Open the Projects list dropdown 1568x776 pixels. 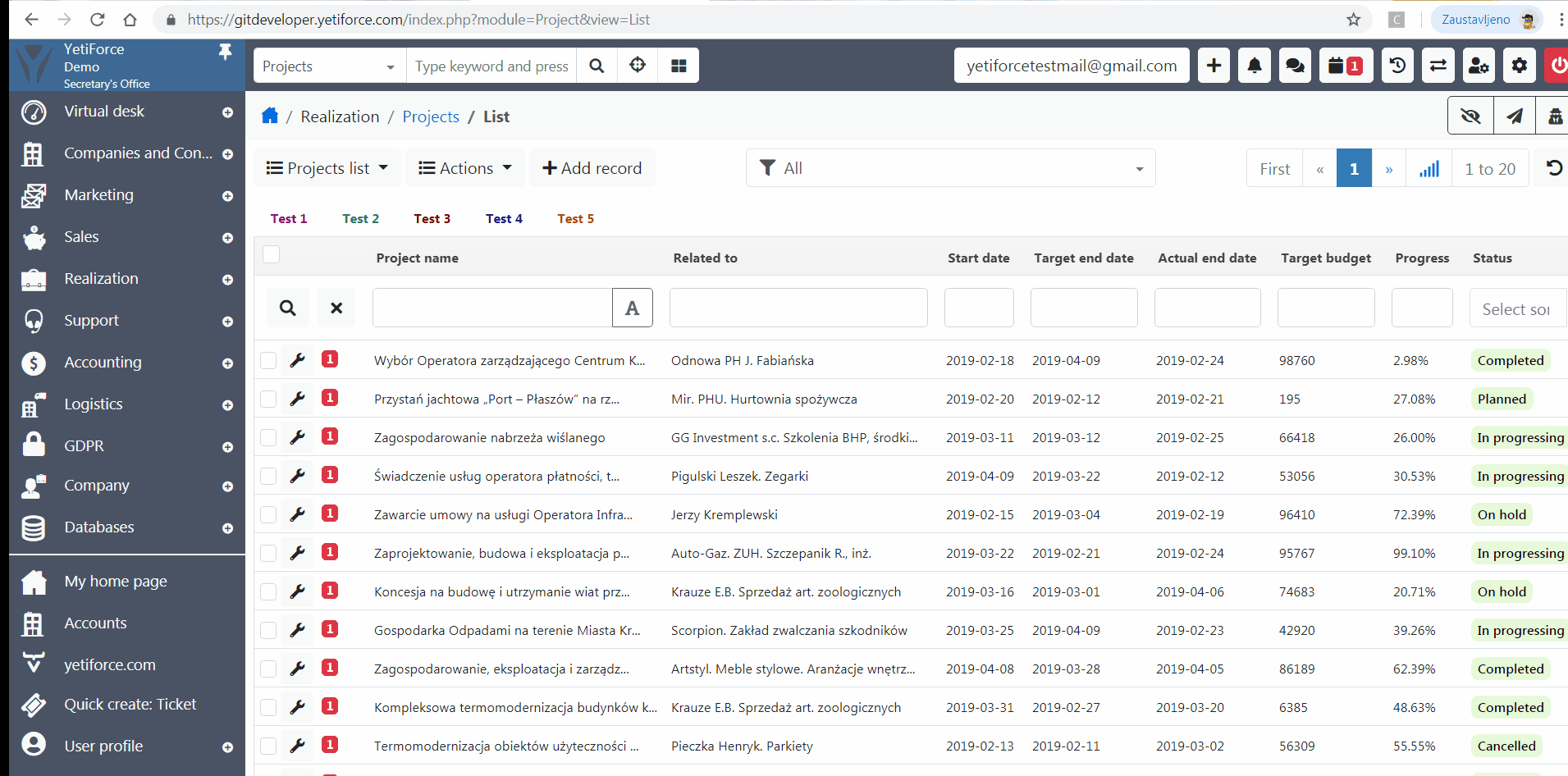pyautogui.click(x=327, y=167)
